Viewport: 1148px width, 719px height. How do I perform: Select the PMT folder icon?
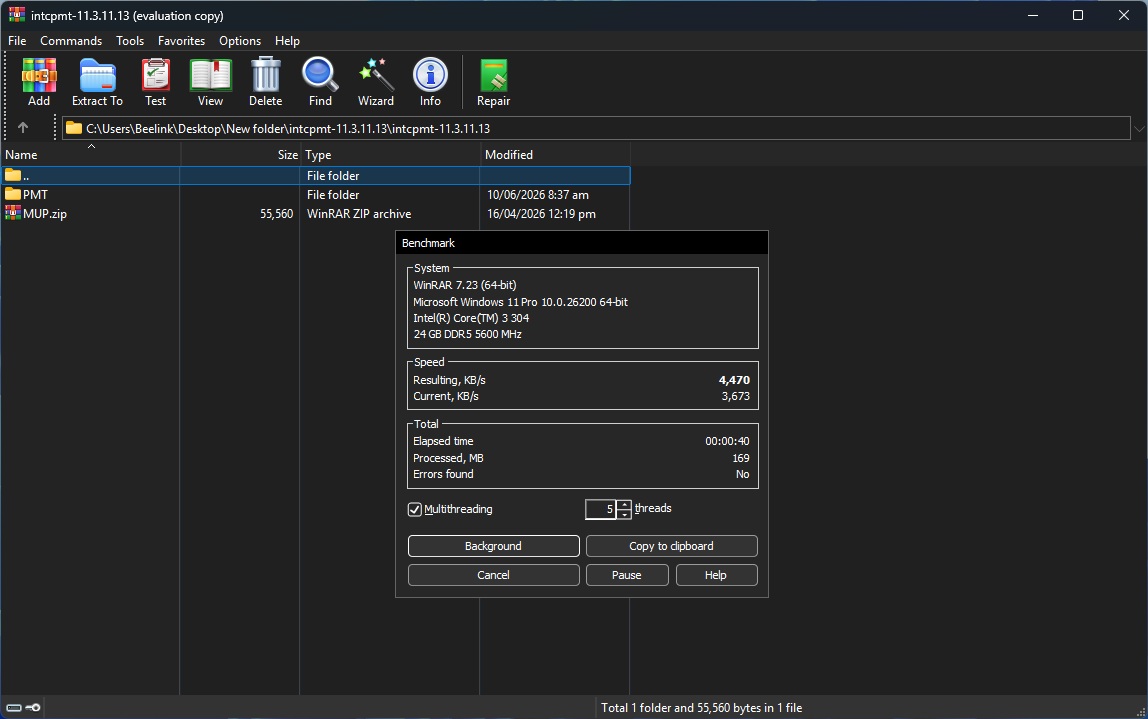click(12, 194)
